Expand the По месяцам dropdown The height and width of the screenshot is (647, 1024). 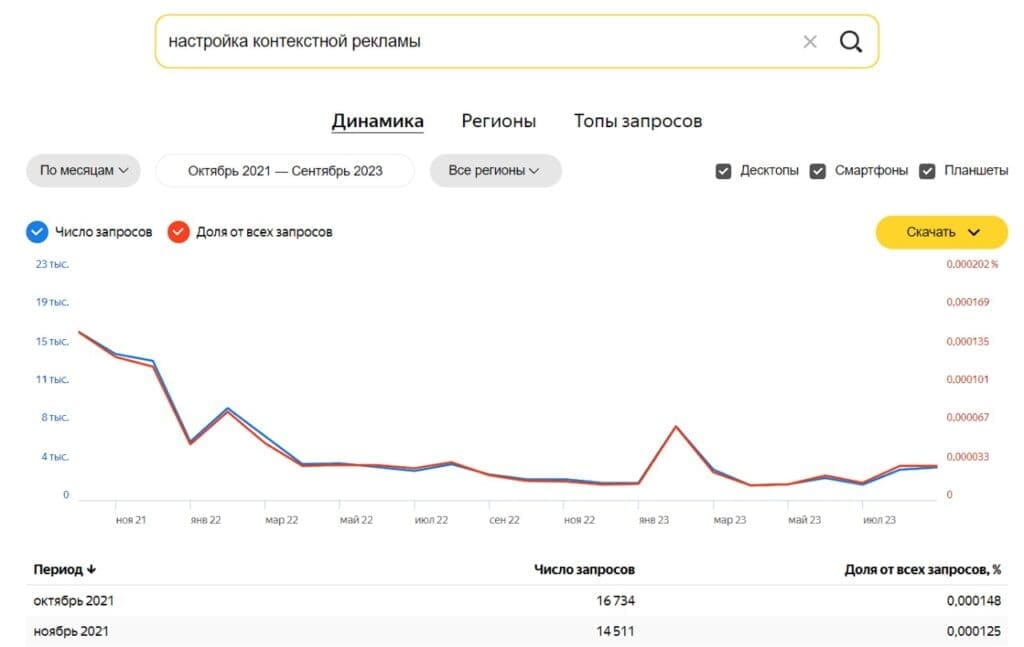click(84, 170)
